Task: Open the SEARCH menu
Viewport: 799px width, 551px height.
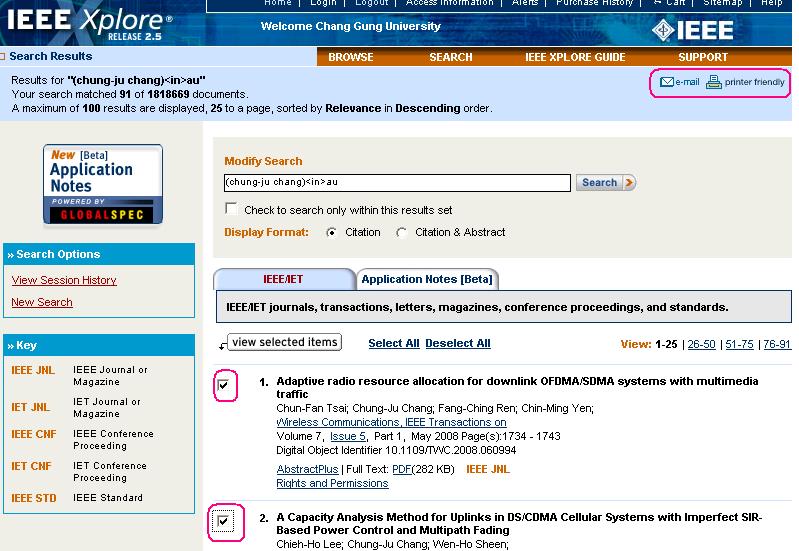Action: pos(451,57)
